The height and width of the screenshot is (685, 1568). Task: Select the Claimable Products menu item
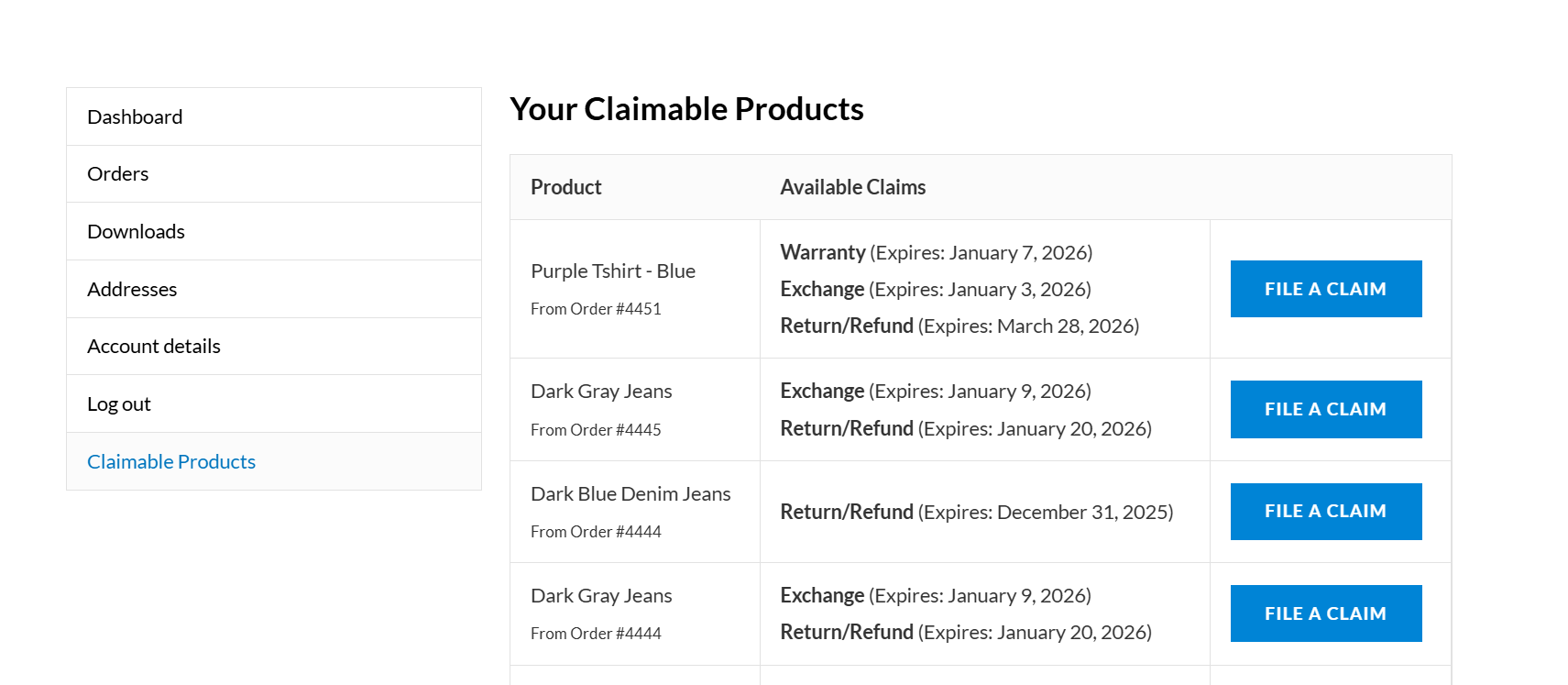[x=170, y=461]
